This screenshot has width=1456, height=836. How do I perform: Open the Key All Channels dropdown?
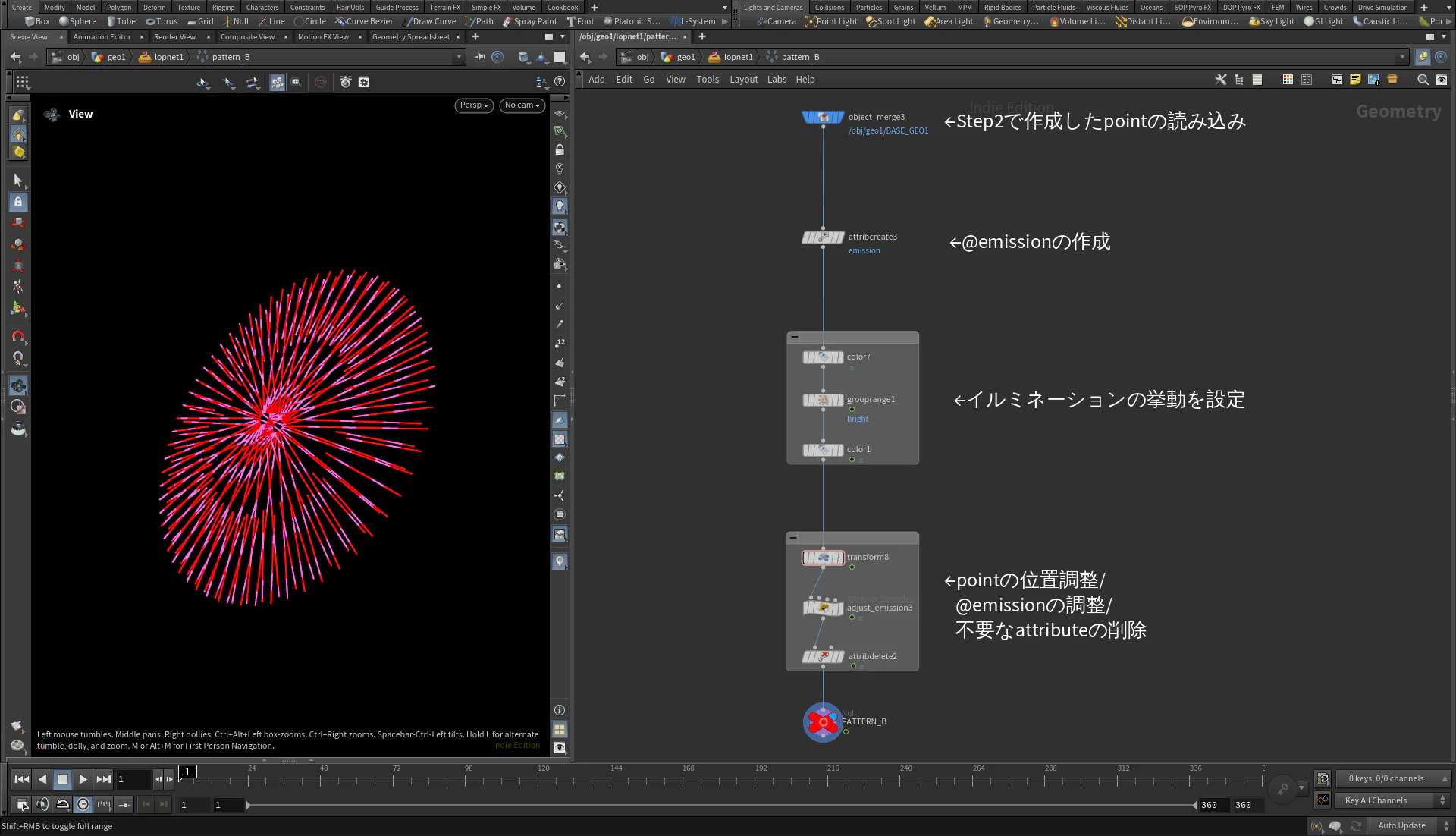click(x=1392, y=800)
